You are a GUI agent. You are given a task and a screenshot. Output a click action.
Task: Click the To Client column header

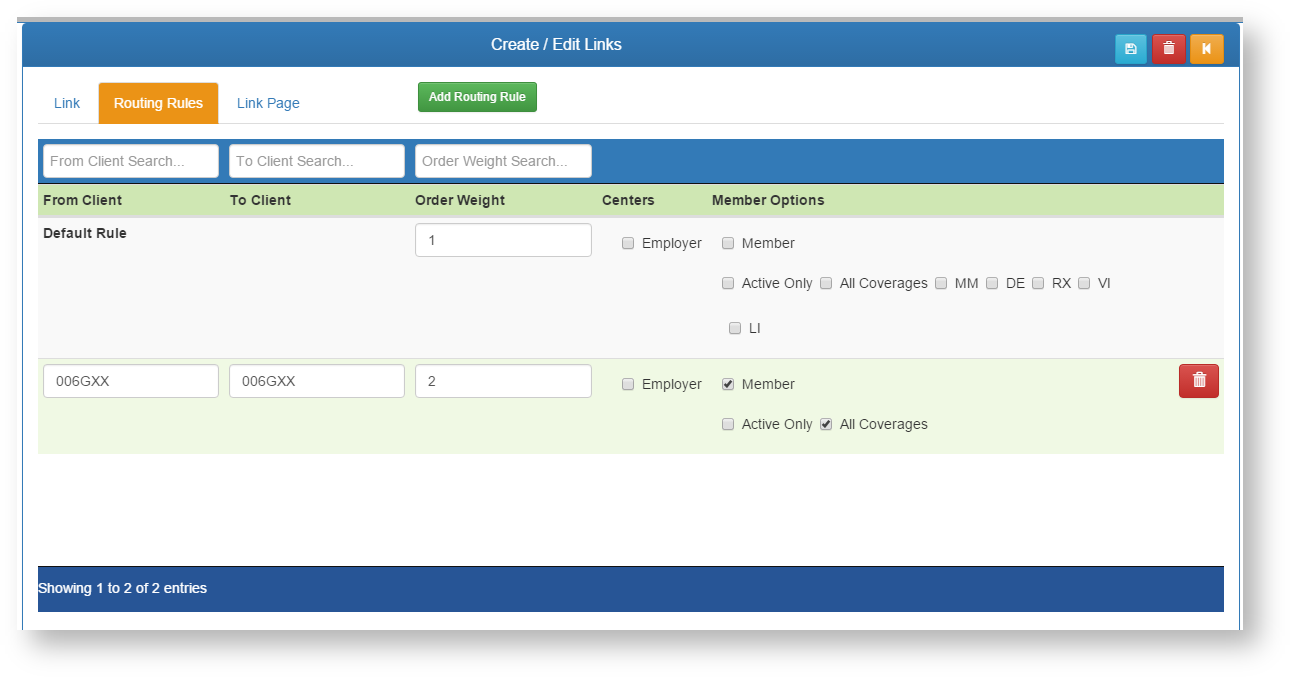(260, 200)
